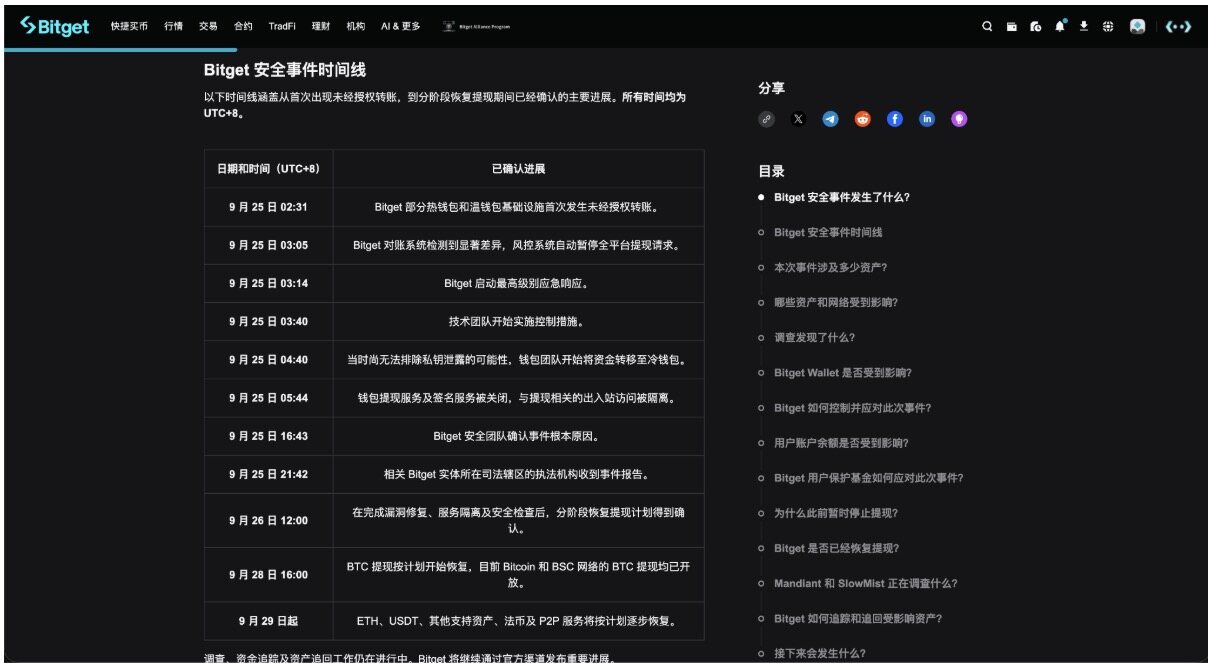
Task: Select the '9 月 25 日 03:40' cell
Action: click(x=268, y=321)
